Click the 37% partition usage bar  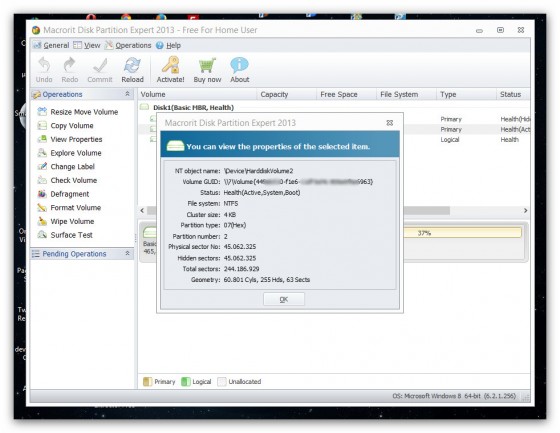[462, 233]
